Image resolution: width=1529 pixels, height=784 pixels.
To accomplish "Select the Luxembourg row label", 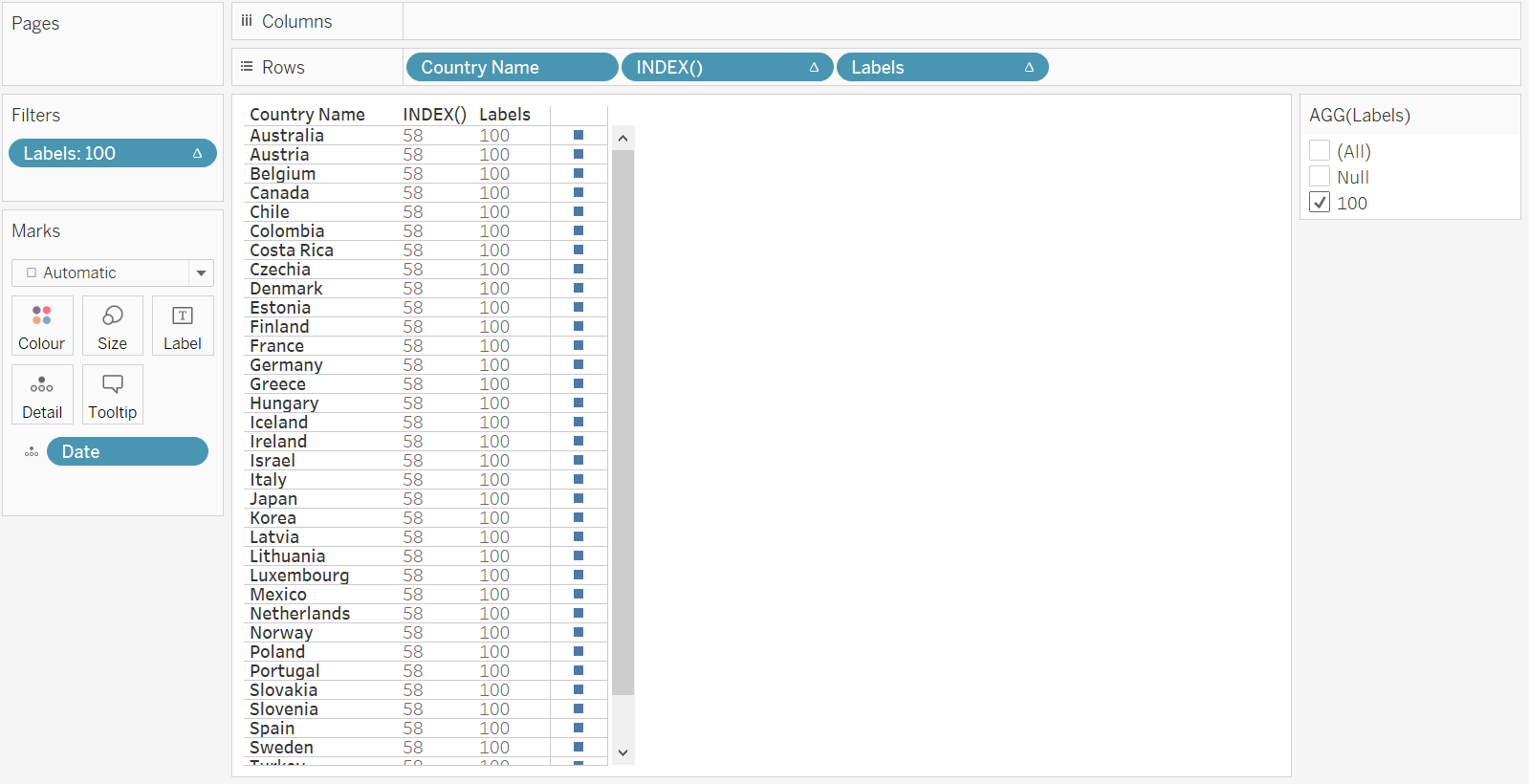I will [x=299, y=575].
